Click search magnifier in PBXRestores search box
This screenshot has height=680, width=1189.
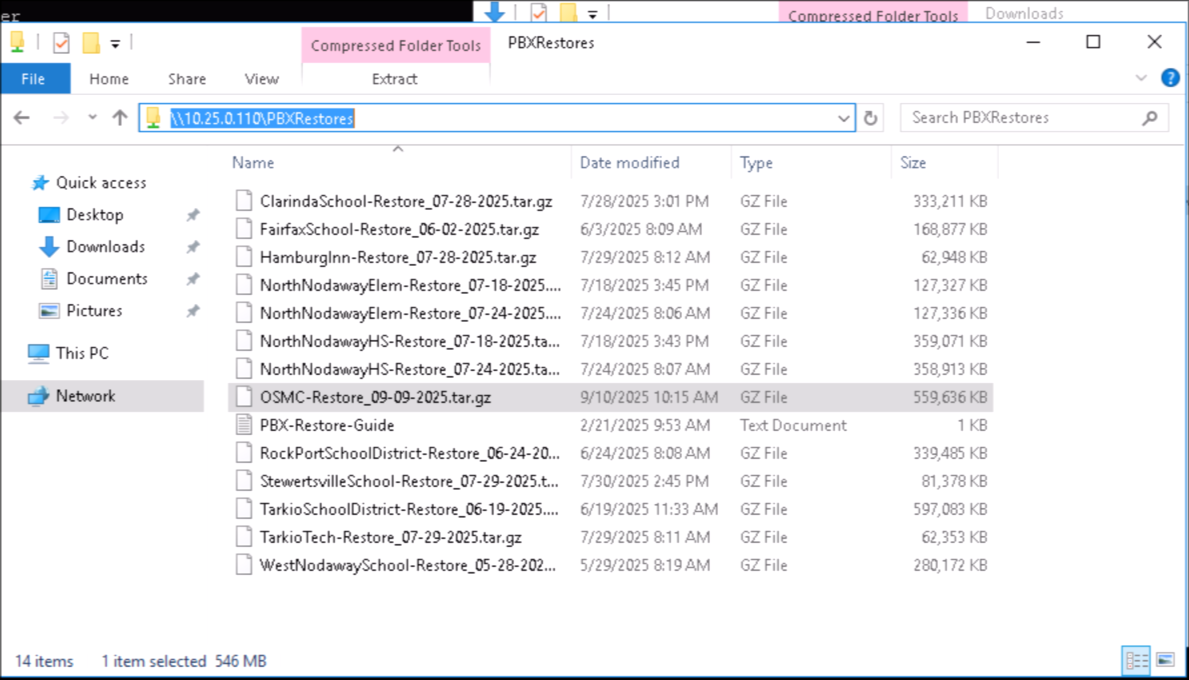(x=1150, y=118)
